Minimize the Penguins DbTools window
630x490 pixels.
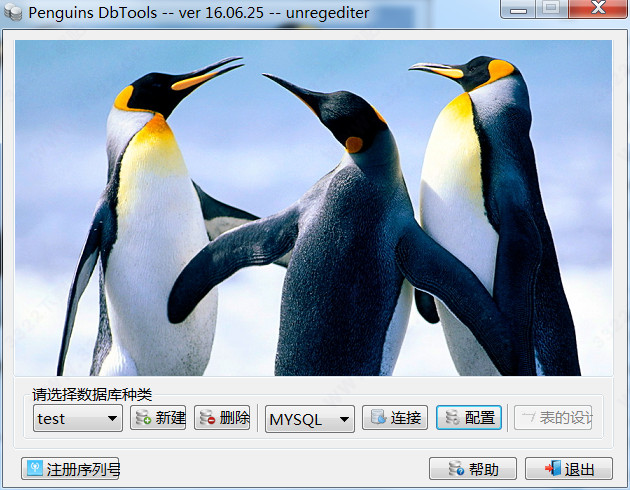tap(518, 9)
